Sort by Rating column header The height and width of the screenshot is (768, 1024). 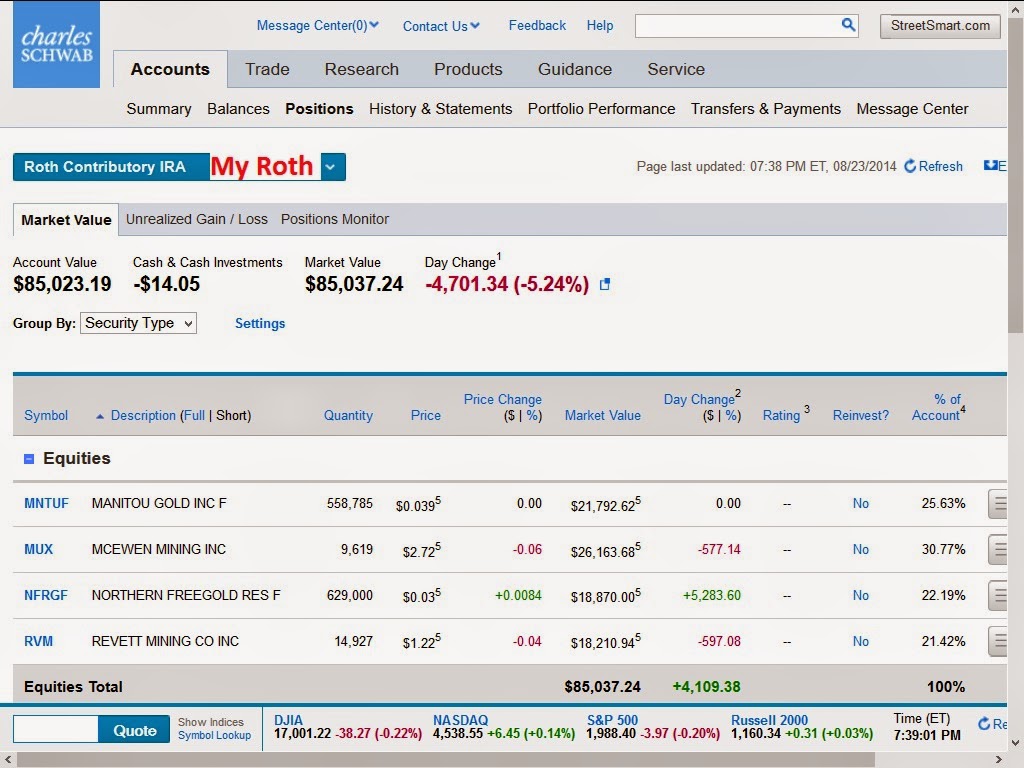point(781,415)
